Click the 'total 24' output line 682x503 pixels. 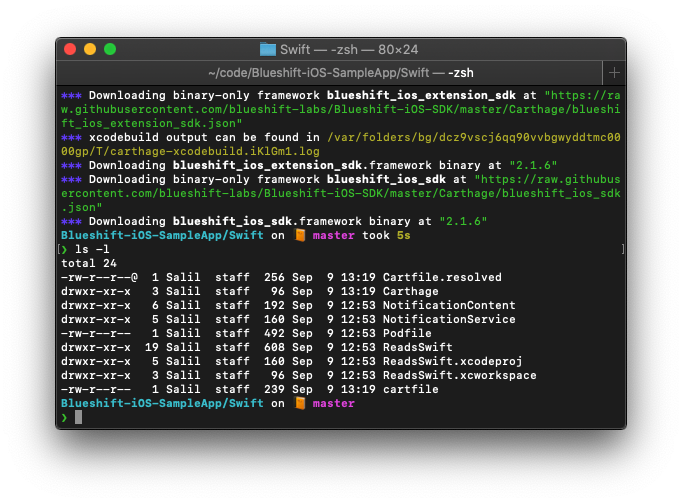[x=89, y=263]
